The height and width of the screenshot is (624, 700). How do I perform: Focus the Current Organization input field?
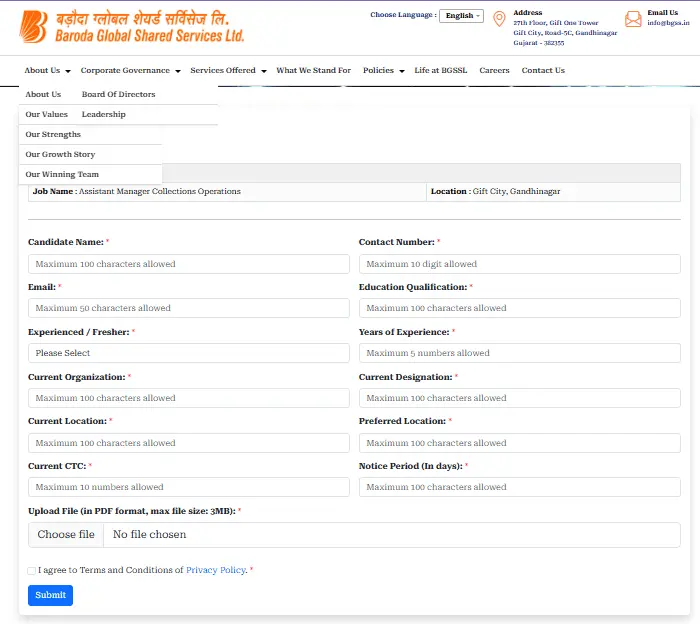point(188,398)
